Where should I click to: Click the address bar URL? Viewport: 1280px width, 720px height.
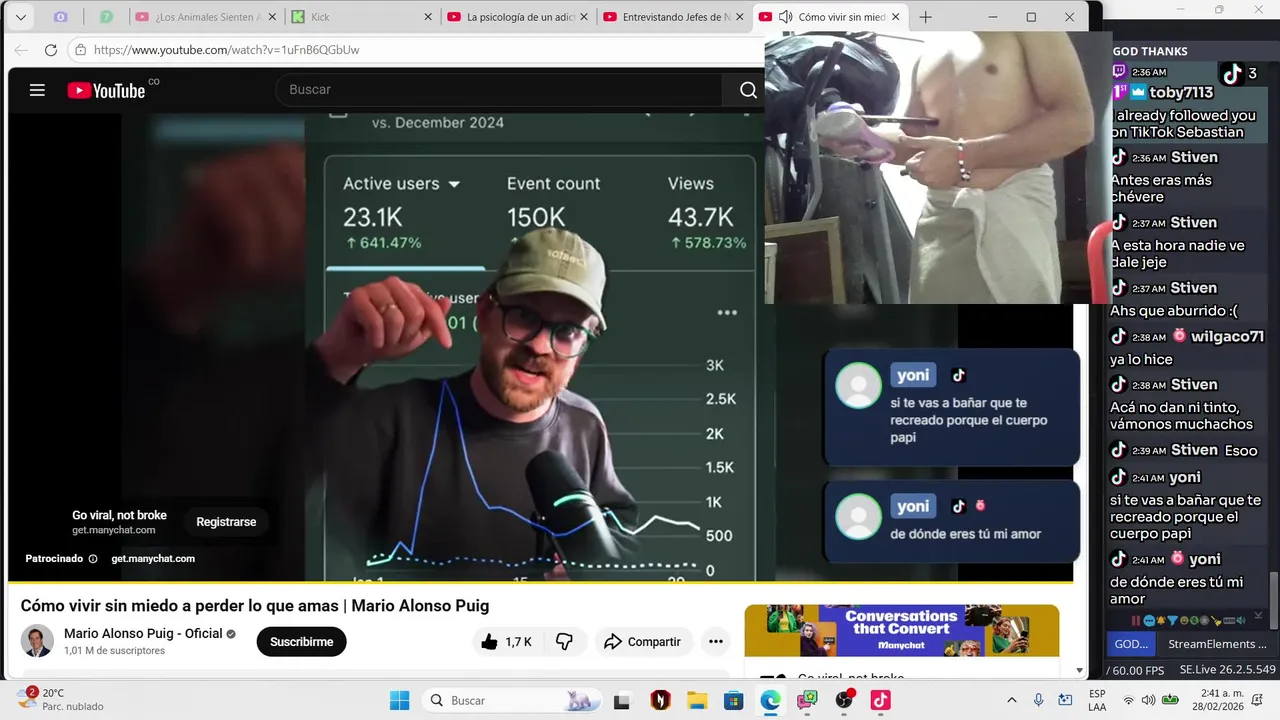pyautogui.click(x=227, y=49)
